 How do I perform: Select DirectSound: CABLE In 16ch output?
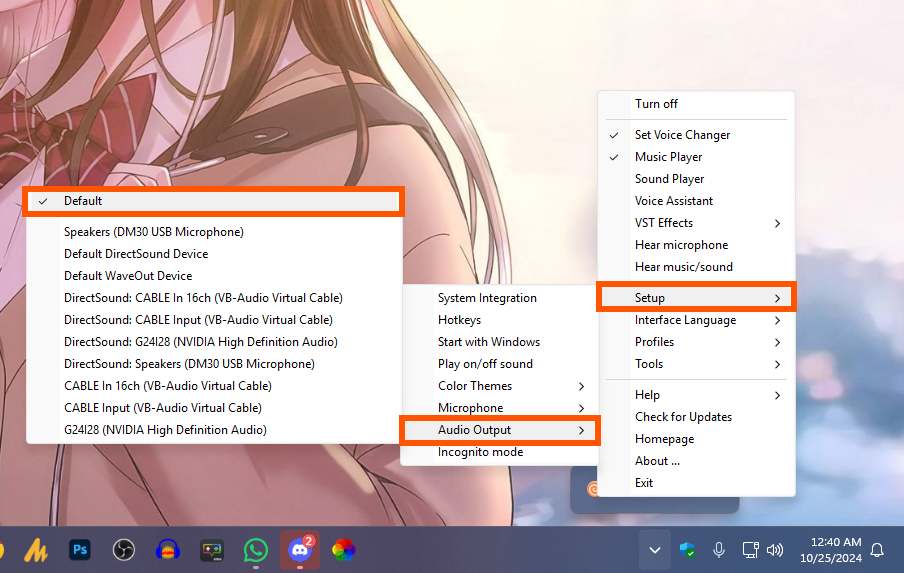coord(213,297)
